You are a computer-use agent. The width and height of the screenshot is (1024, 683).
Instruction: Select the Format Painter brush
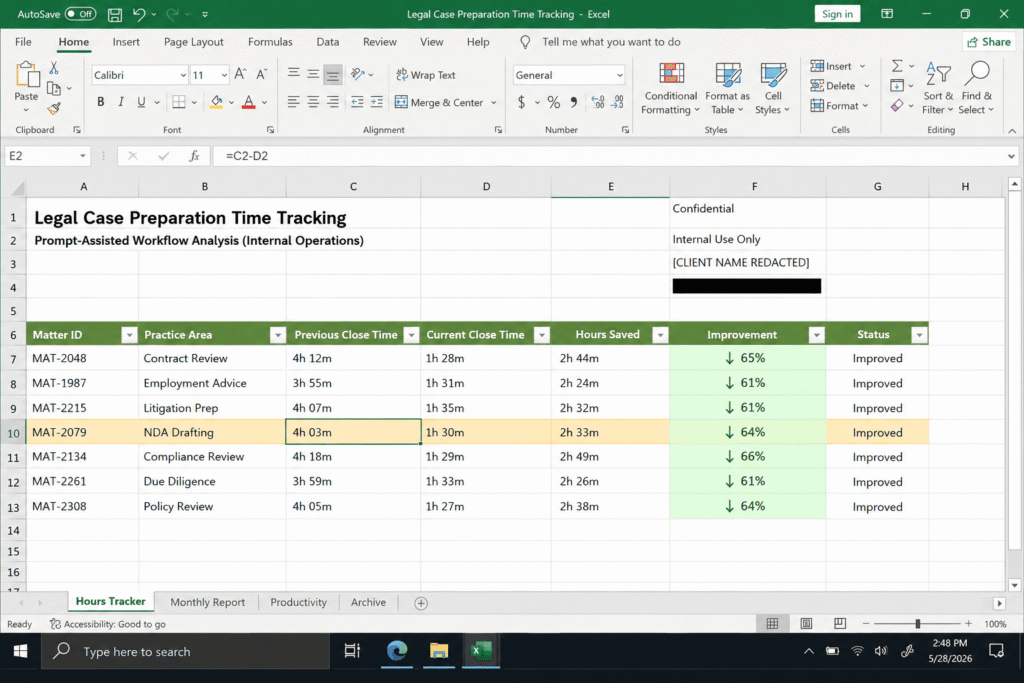(x=54, y=108)
